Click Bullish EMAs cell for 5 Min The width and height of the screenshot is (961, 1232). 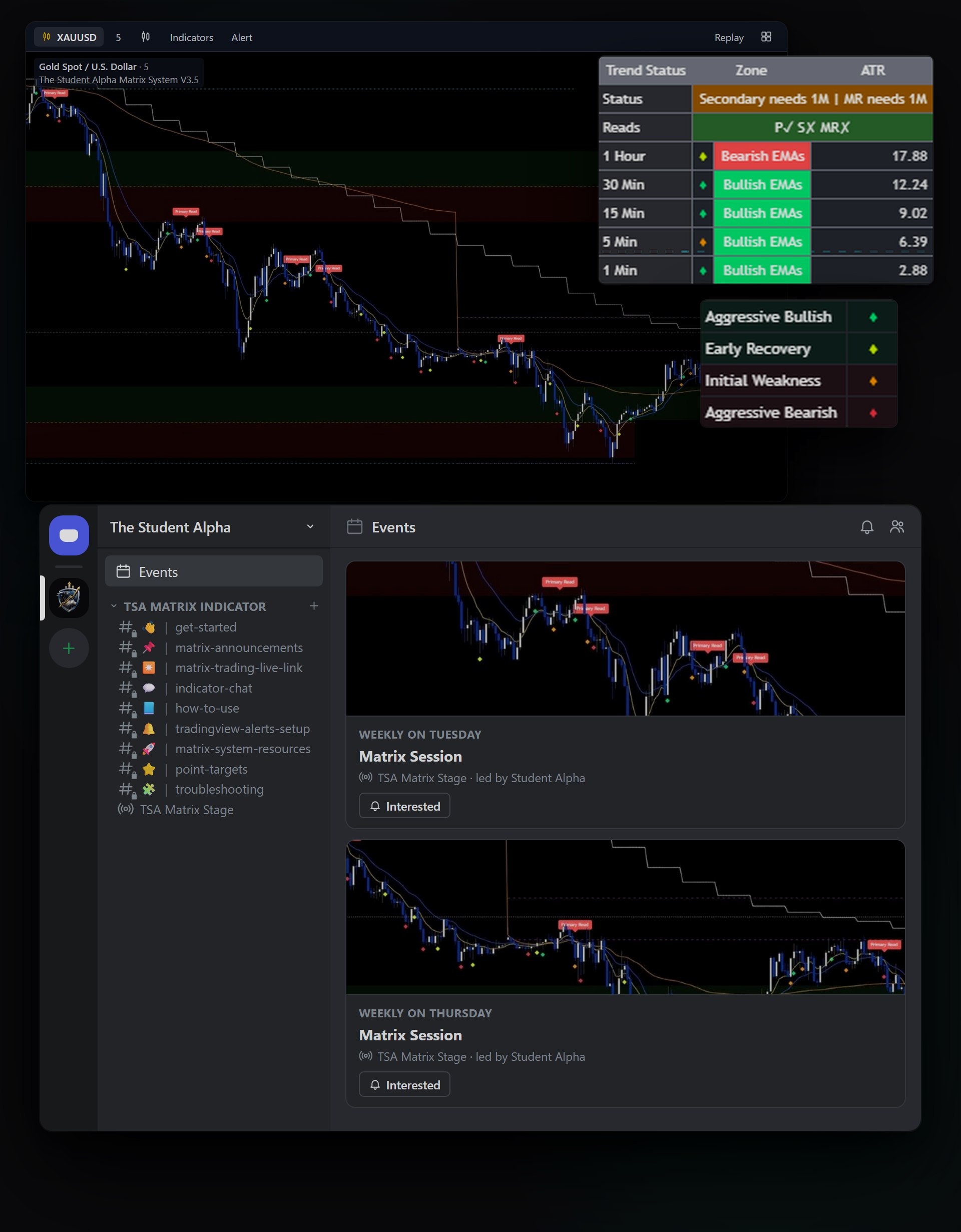pyautogui.click(x=762, y=242)
